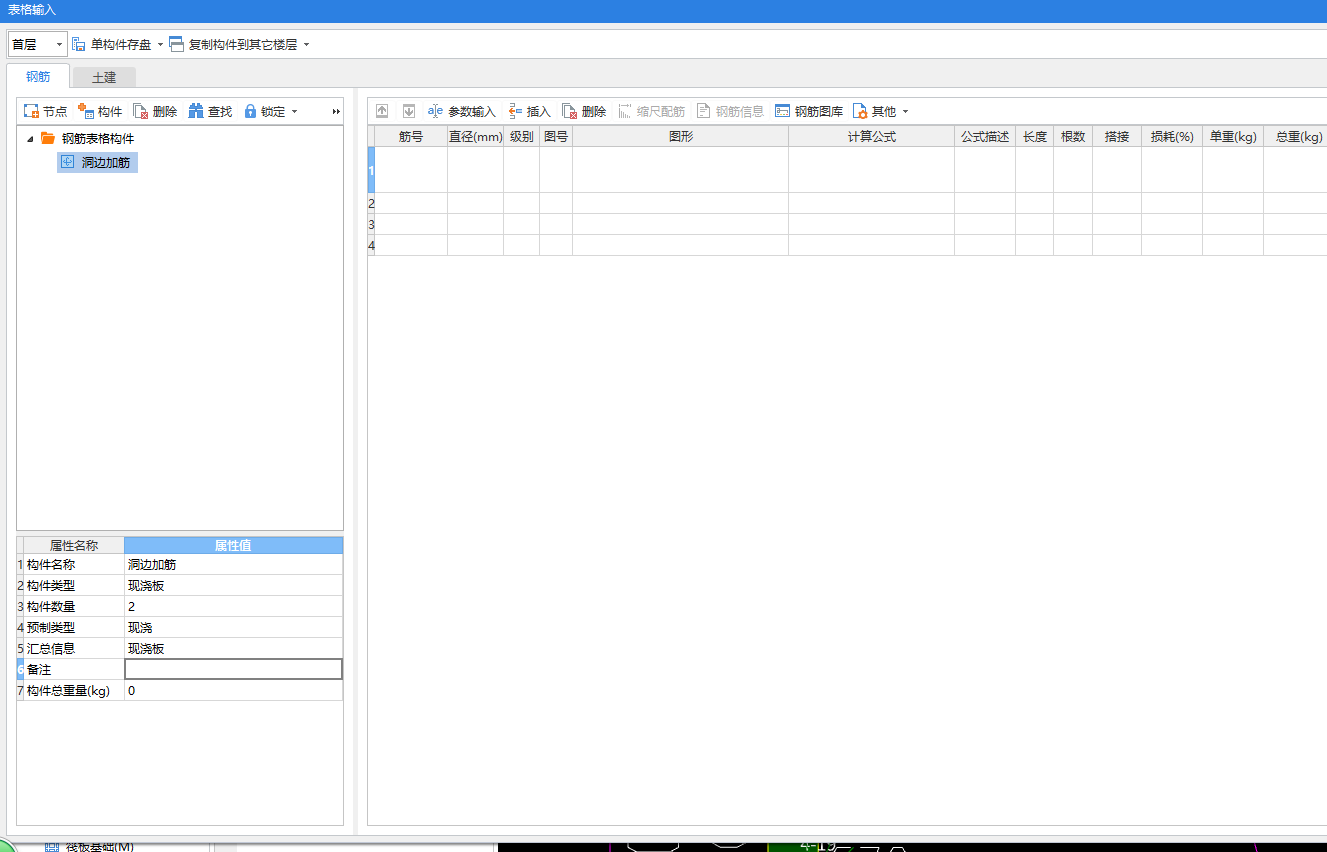Viewport: 1327px width, 852px height.
Task: Click the 损耗(%) column header
Action: click(x=1172, y=137)
